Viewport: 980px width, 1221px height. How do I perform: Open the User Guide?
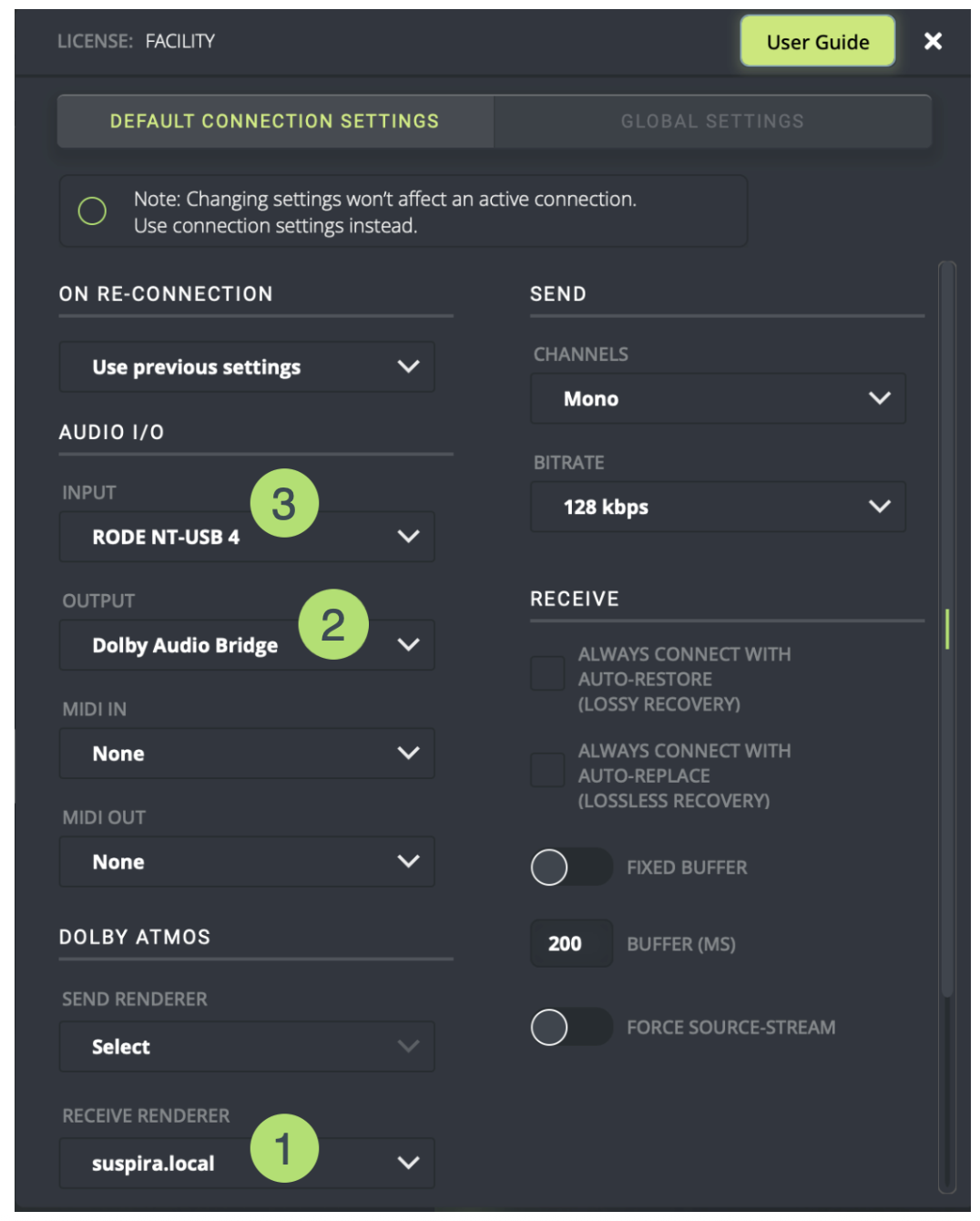point(817,42)
